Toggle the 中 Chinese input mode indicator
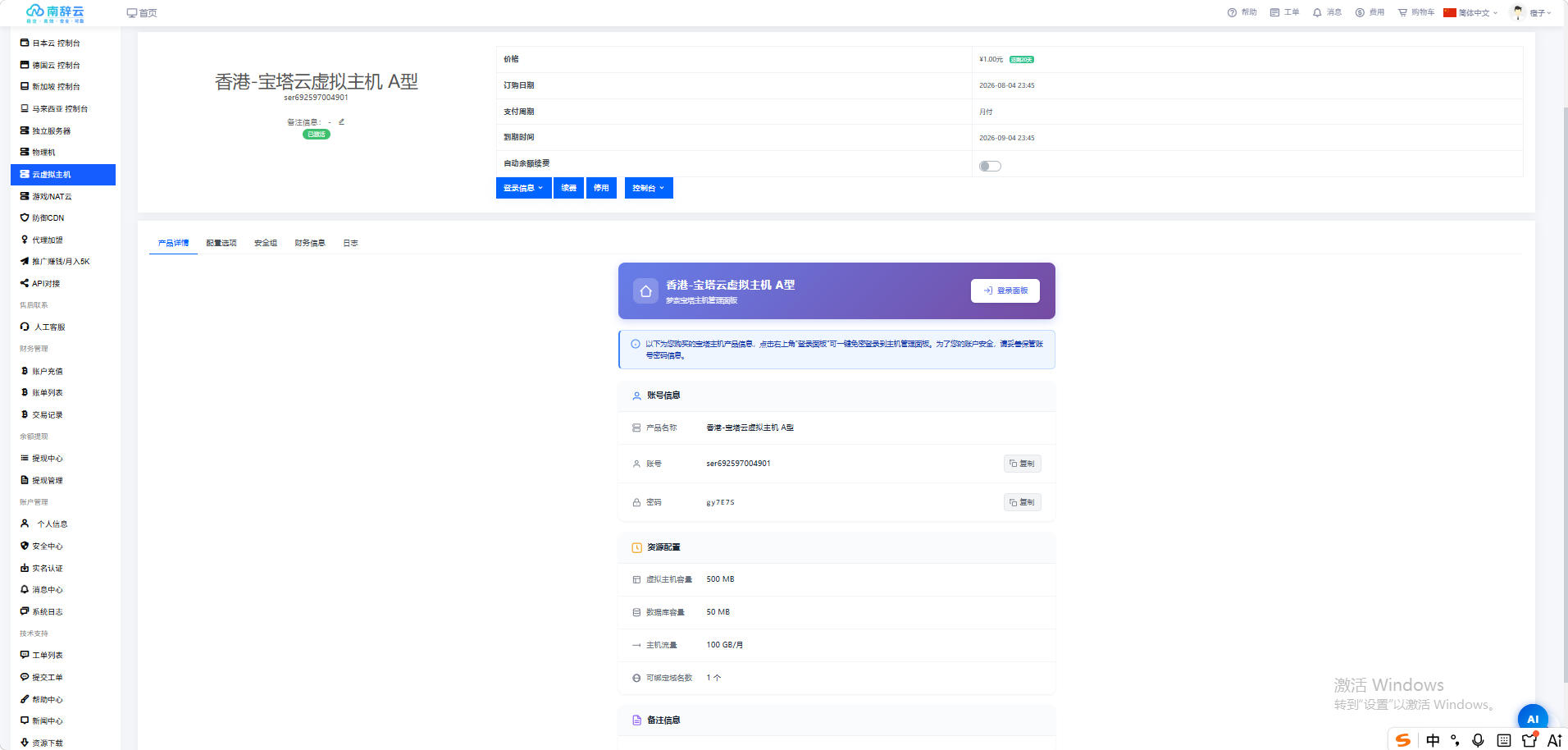The image size is (1568, 750). point(1433,740)
